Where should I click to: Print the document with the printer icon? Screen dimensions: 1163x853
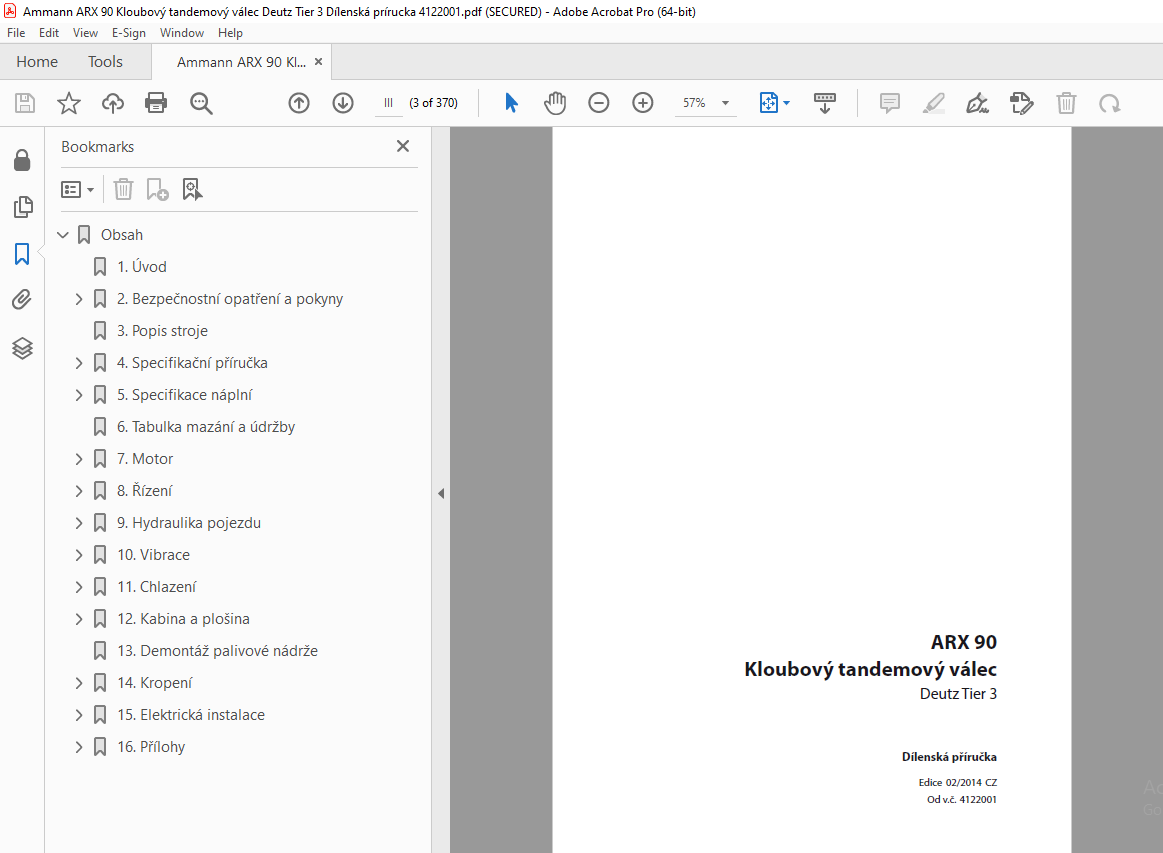tap(157, 103)
